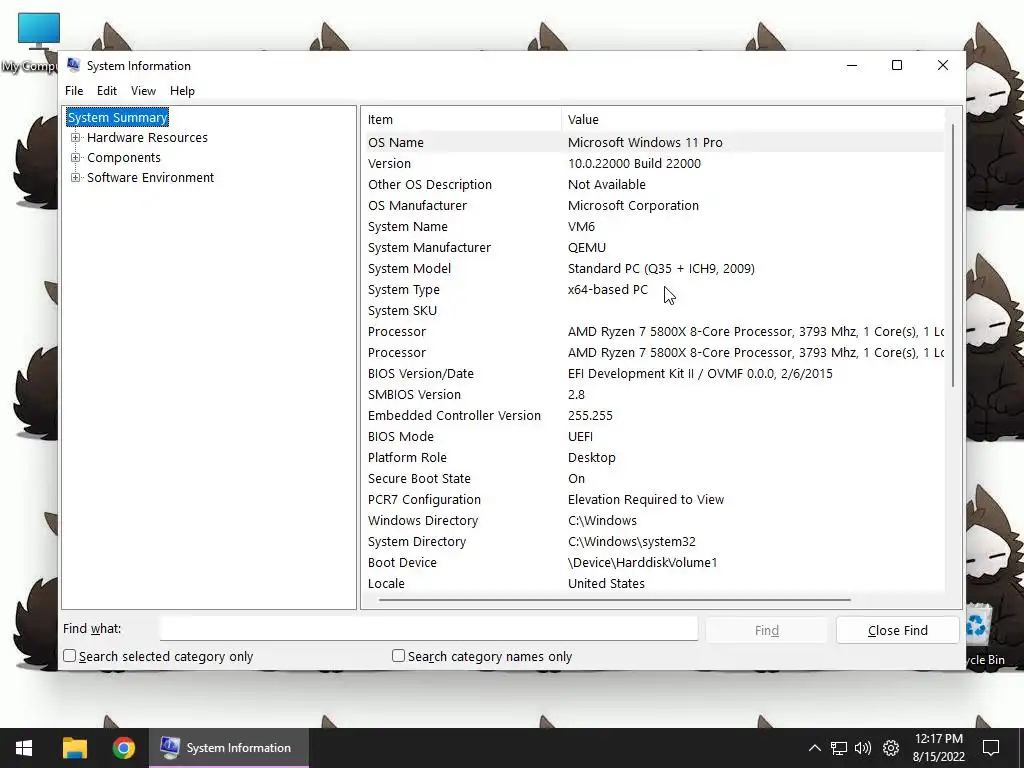
Task: Open the network tray icon
Action: 839,748
